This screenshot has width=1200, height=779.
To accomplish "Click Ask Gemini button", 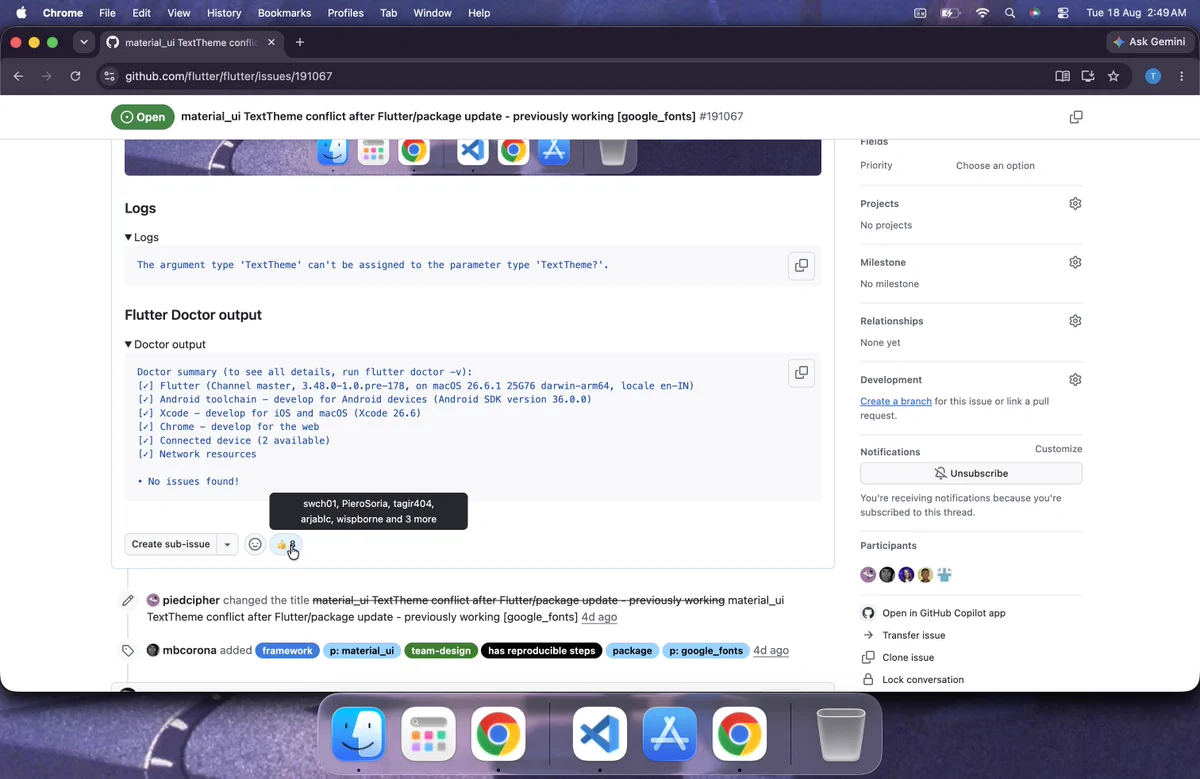I will coord(1148,42).
